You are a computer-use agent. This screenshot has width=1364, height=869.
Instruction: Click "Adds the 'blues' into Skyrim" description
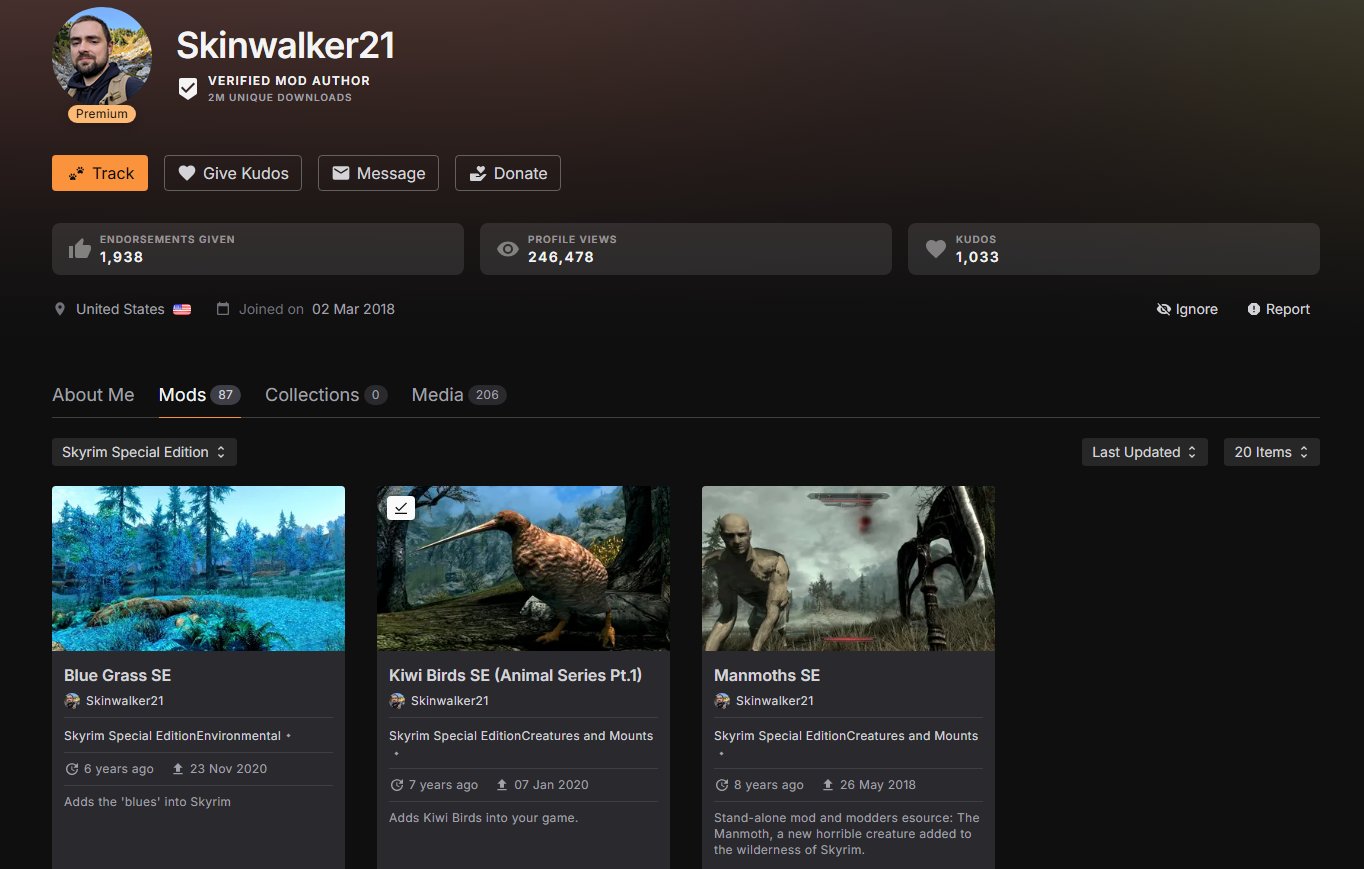(x=148, y=802)
